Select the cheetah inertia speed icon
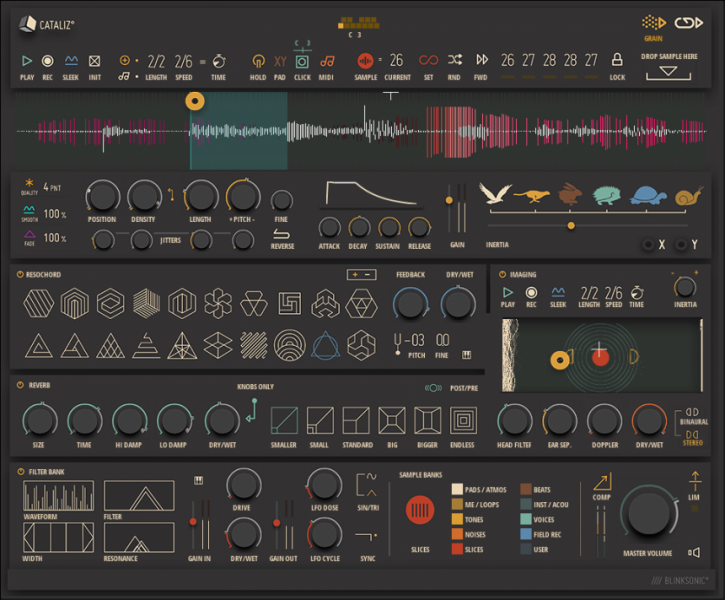Screen dimensions: 725x600 (532, 196)
